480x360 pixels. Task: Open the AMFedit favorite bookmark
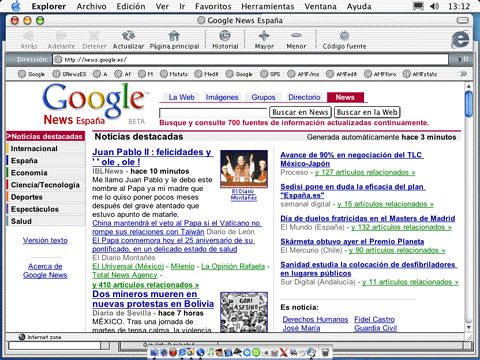342,74
